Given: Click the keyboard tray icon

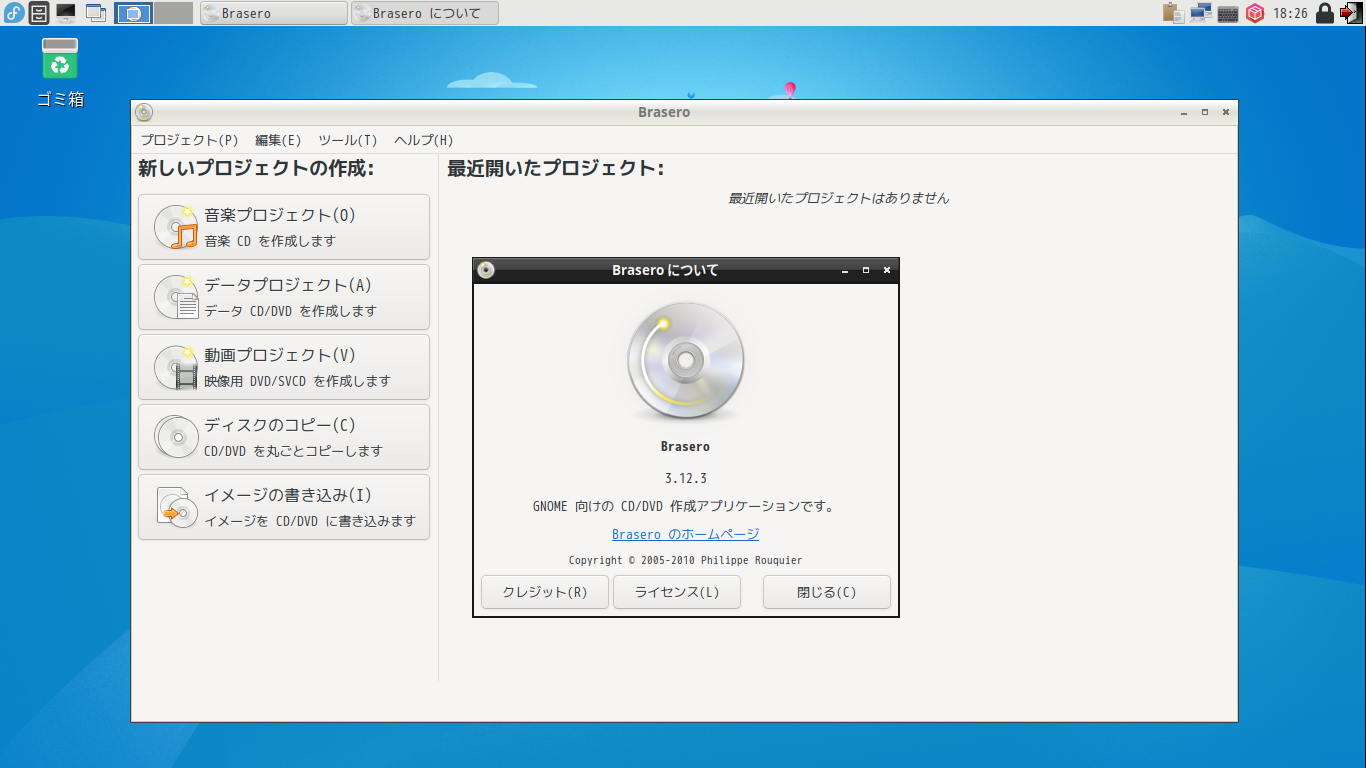Looking at the screenshot, I should point(1229,14).
